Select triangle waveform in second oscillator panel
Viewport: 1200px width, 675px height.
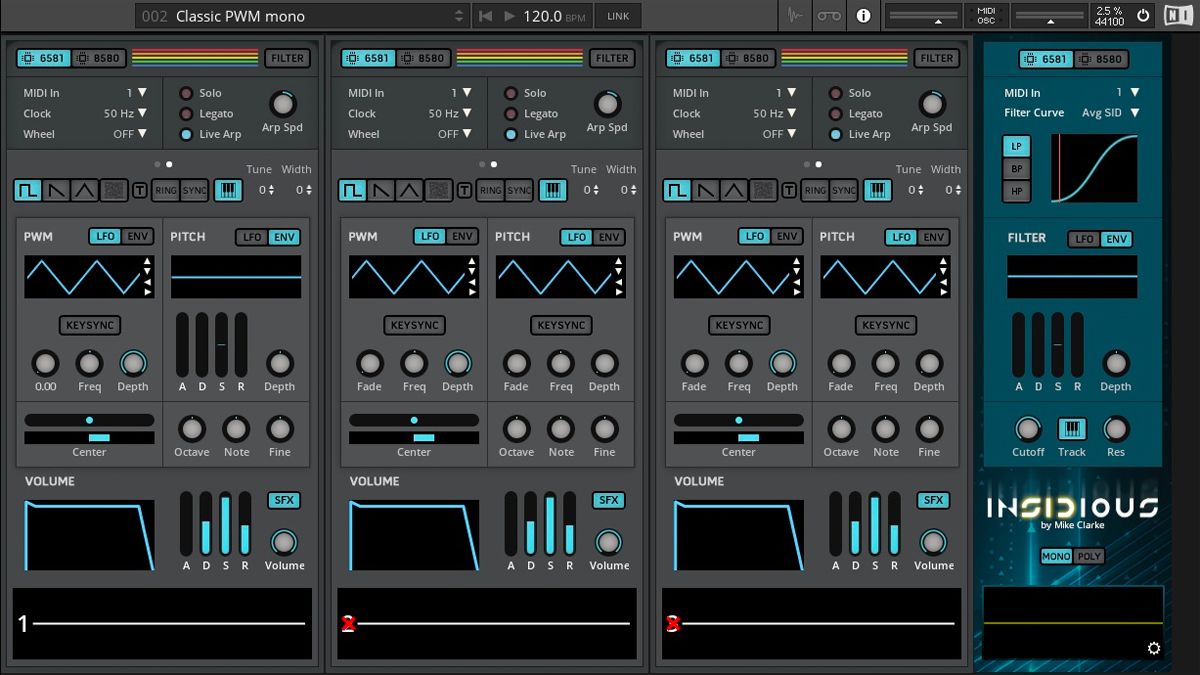pyautogui.click(x=409, y=190)
